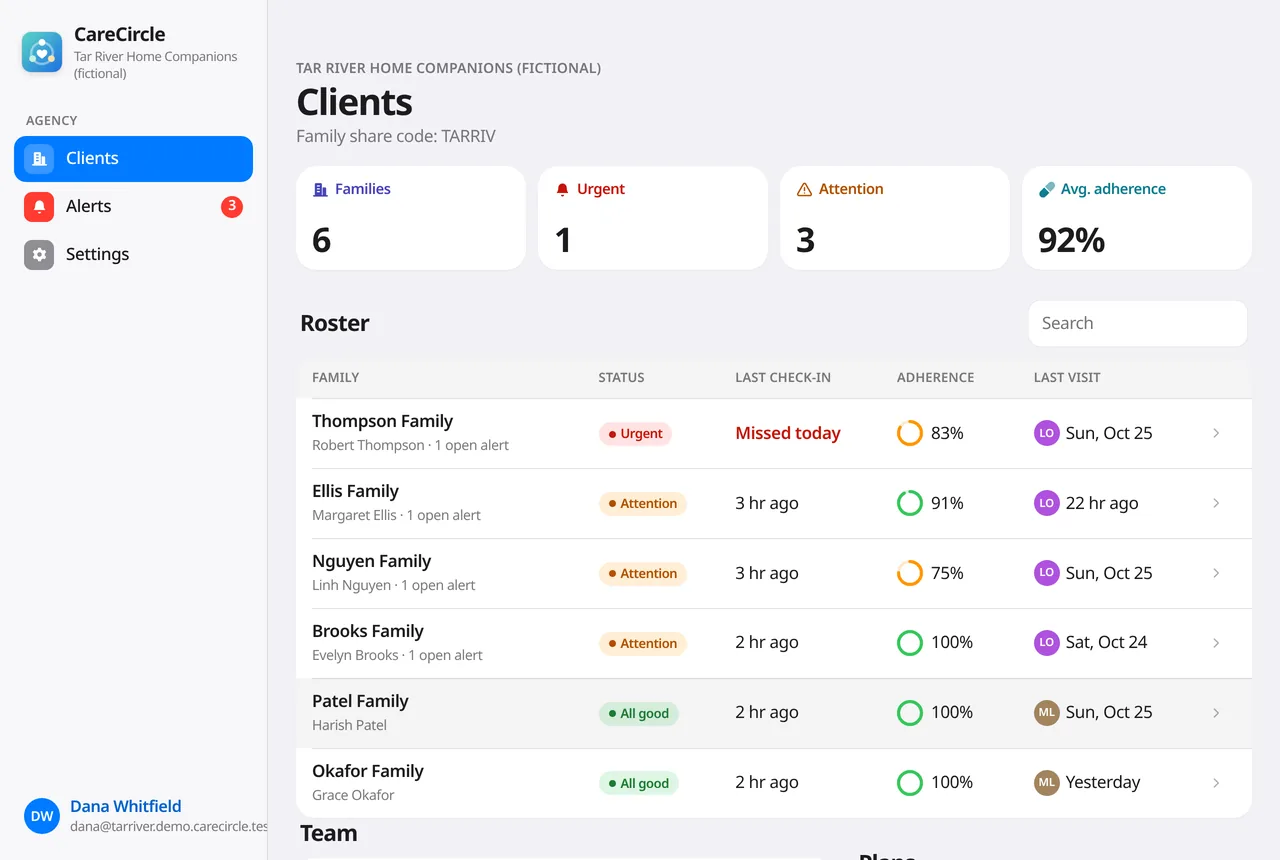Click the 92% average adherence value
The width and height of the screenshot is (1280, 860).
click(1071, 240)
